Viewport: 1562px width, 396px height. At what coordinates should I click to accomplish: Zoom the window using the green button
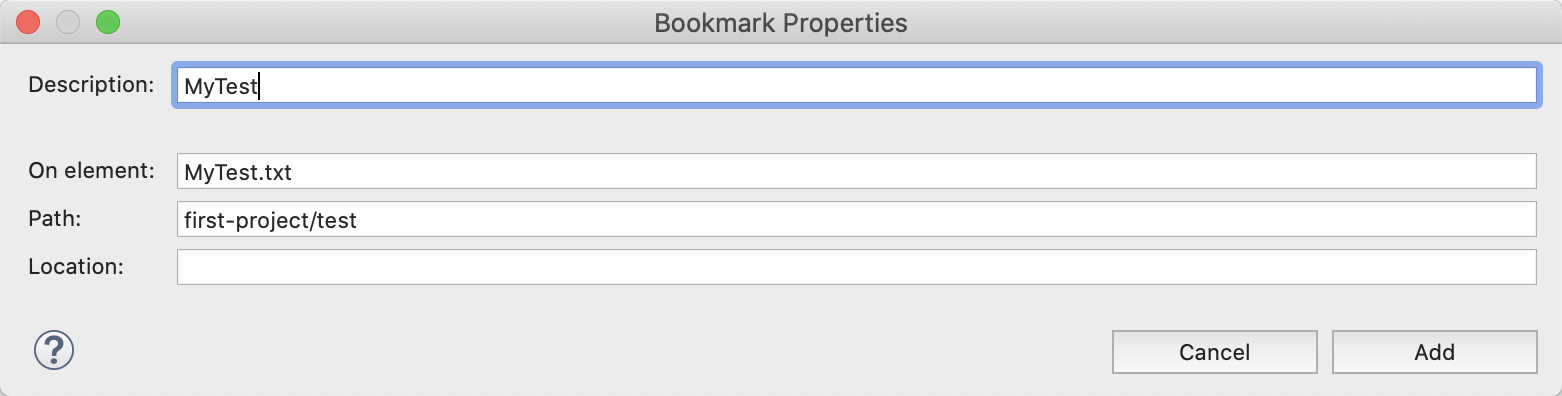107,22
